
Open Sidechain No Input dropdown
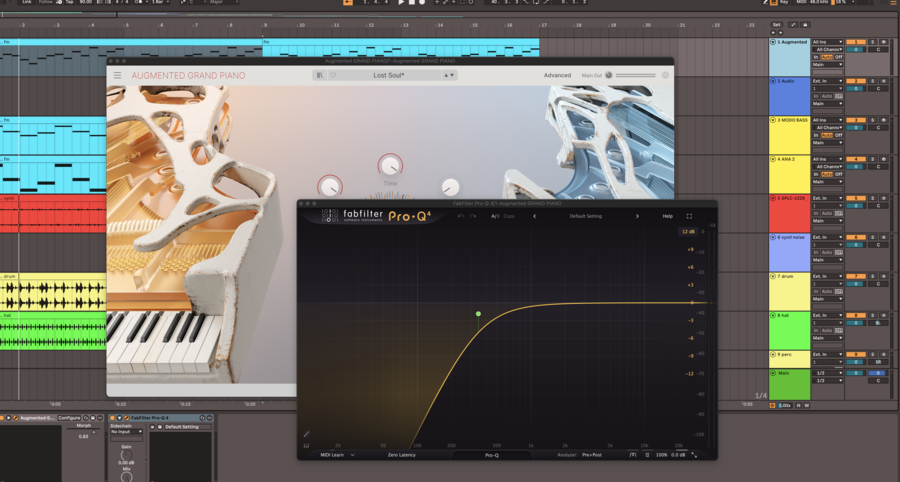point(126,432)
